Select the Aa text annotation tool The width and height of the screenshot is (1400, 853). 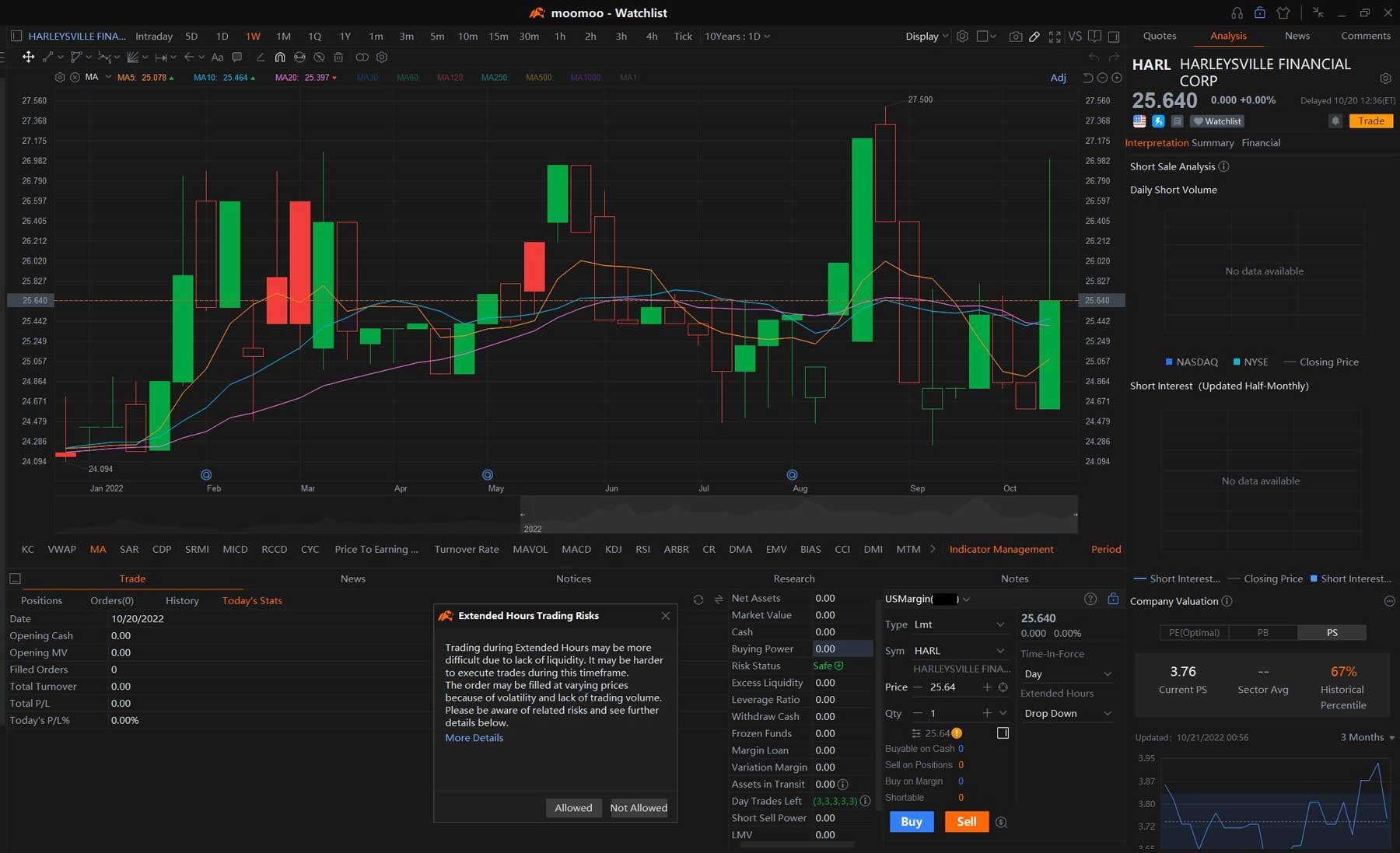217,57
